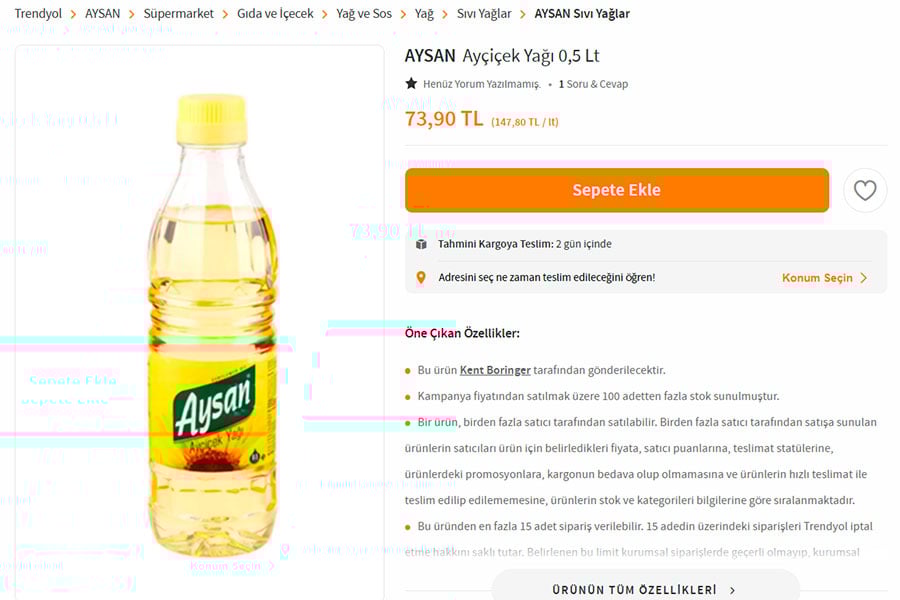Click the cargo box delivery icon
900x600 pixels.
point(421,244)
